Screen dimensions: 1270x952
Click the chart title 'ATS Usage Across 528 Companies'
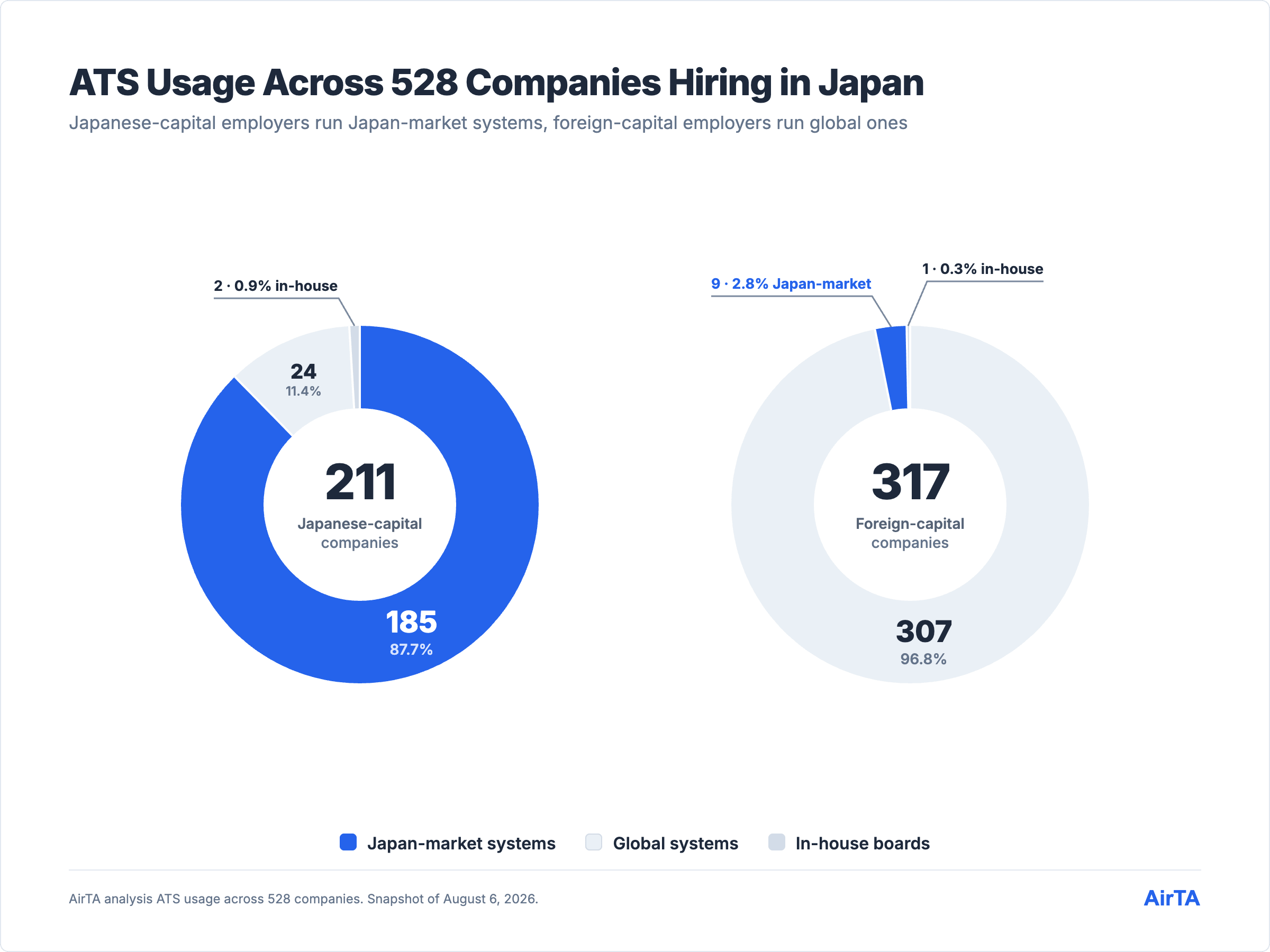click(x=497, y=83)
